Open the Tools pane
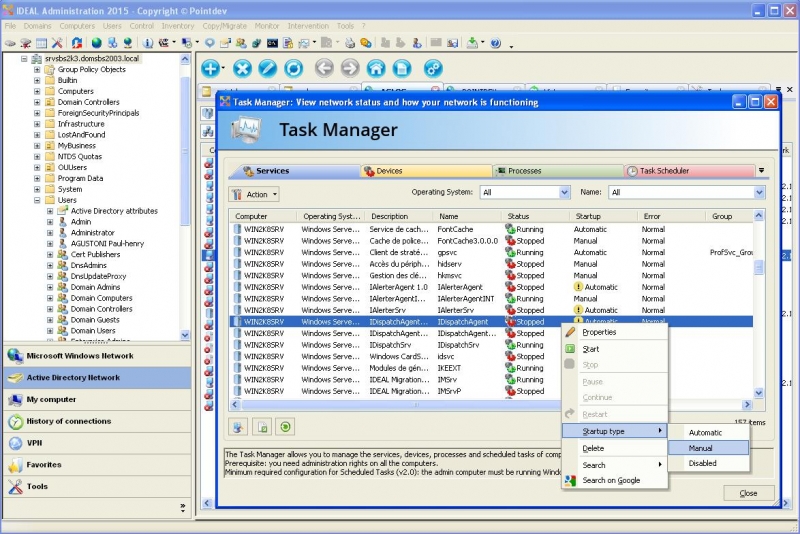The height and width of the screenshot is (534, 800). [x=97, y=487]
